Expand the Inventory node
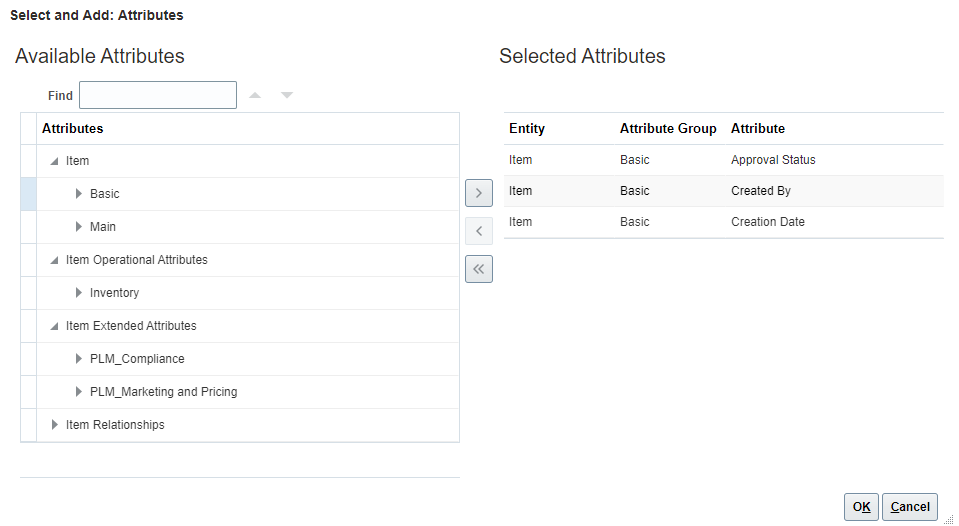This screenshot has width=959, height=526. tap(79, 293)
